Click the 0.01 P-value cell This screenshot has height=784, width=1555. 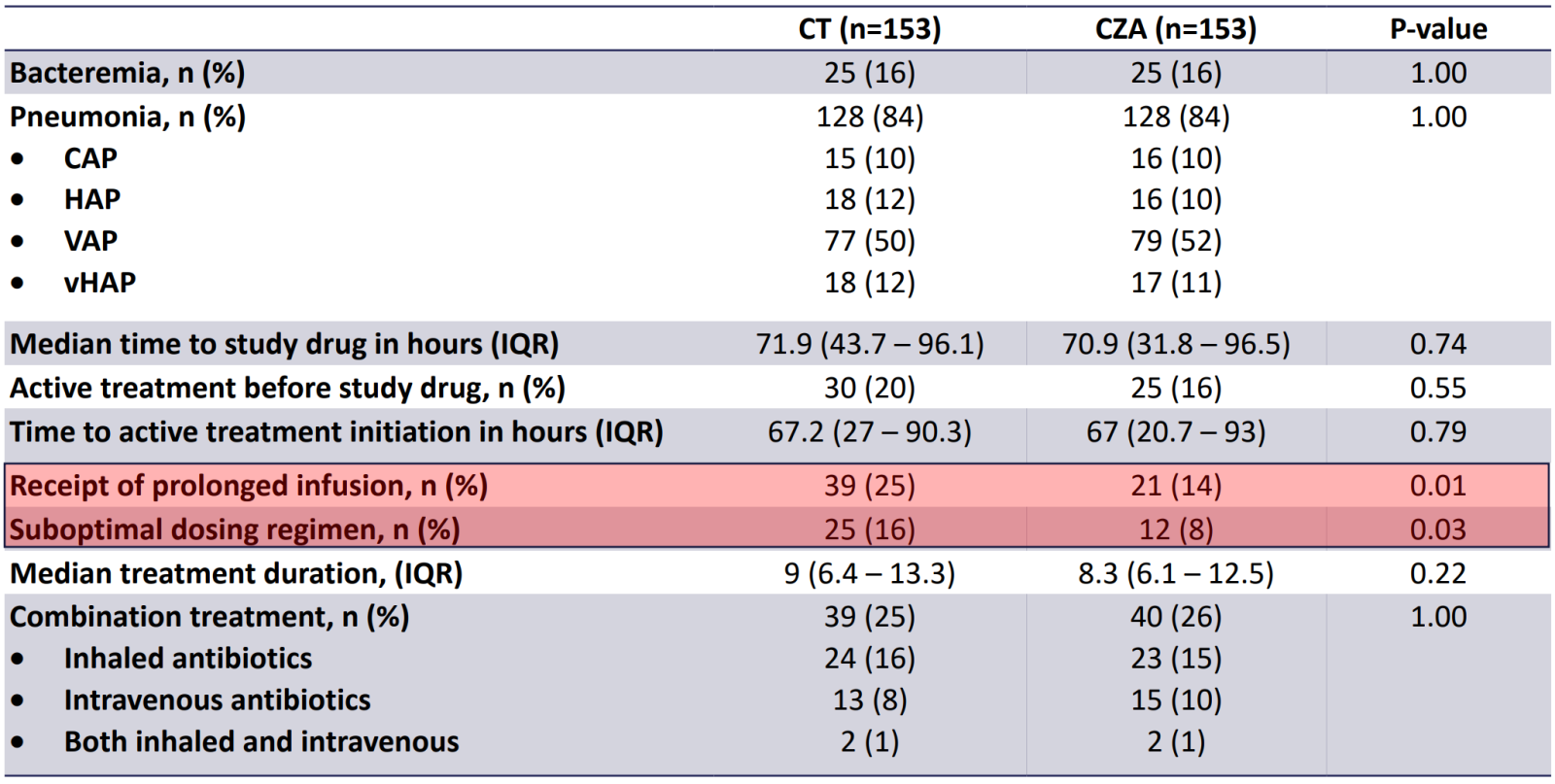click(1437, 486)
